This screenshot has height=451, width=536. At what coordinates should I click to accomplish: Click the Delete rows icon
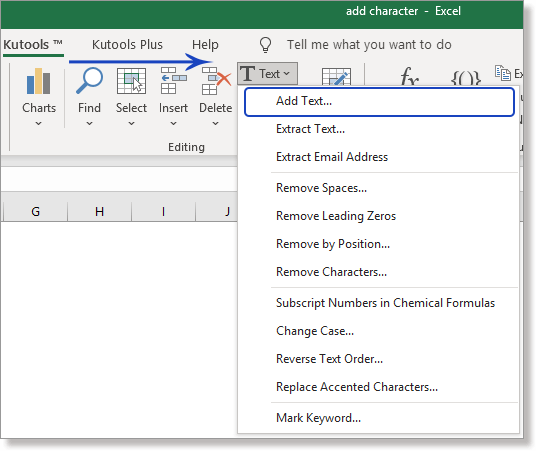(x=216, y=81)
